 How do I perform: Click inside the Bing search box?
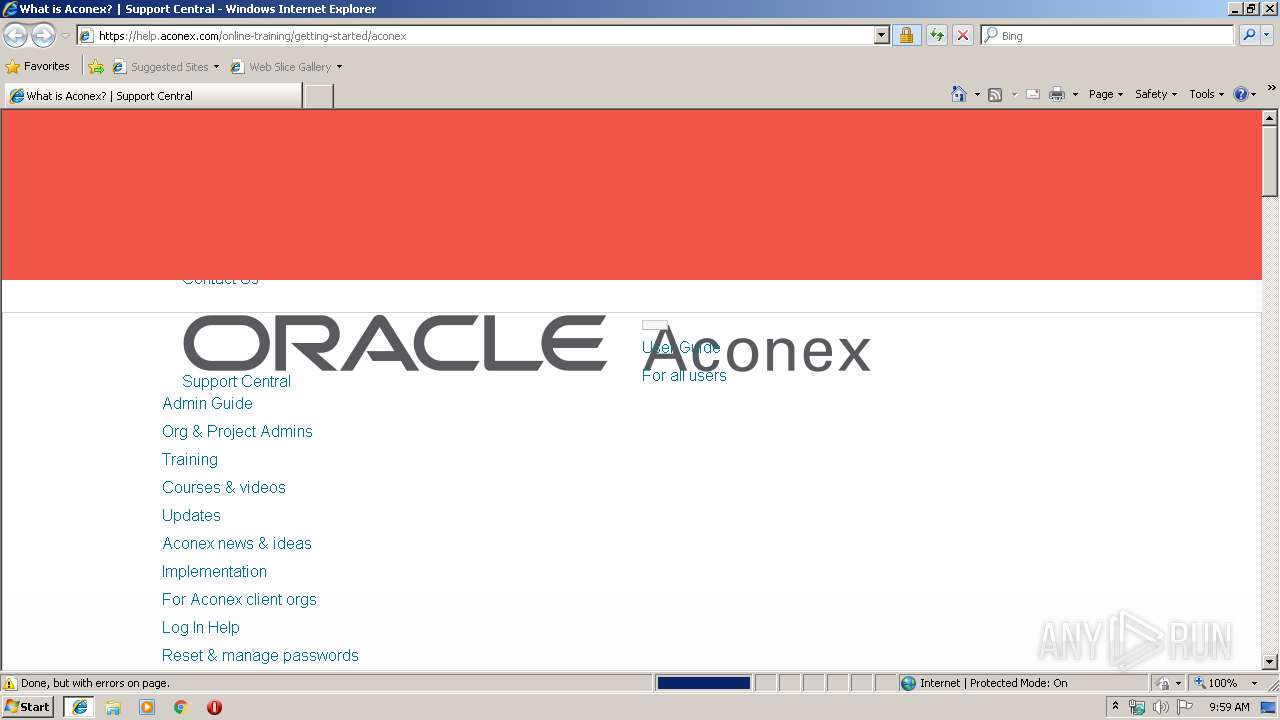coord(1108,36)
